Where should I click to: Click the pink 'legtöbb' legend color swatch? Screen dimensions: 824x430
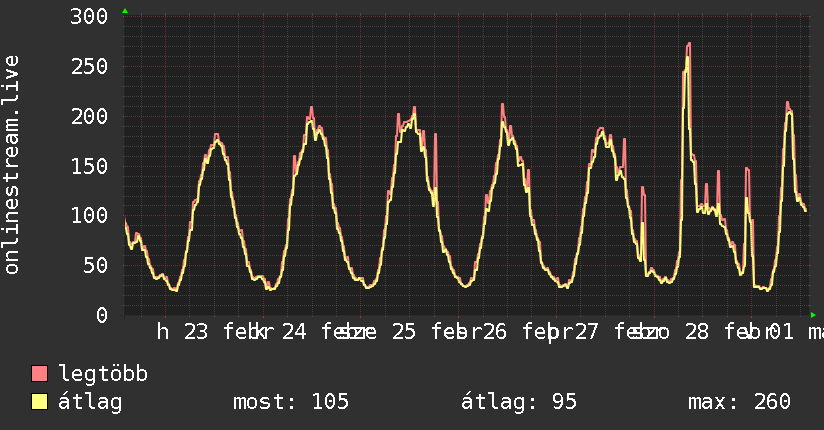click(39, 373)
